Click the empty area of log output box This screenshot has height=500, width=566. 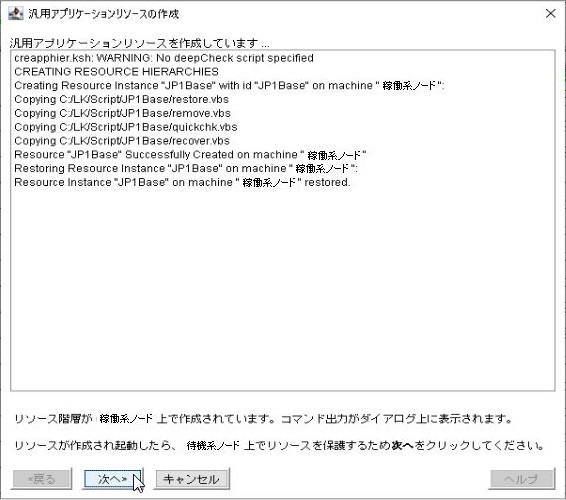tap(283, 289)
